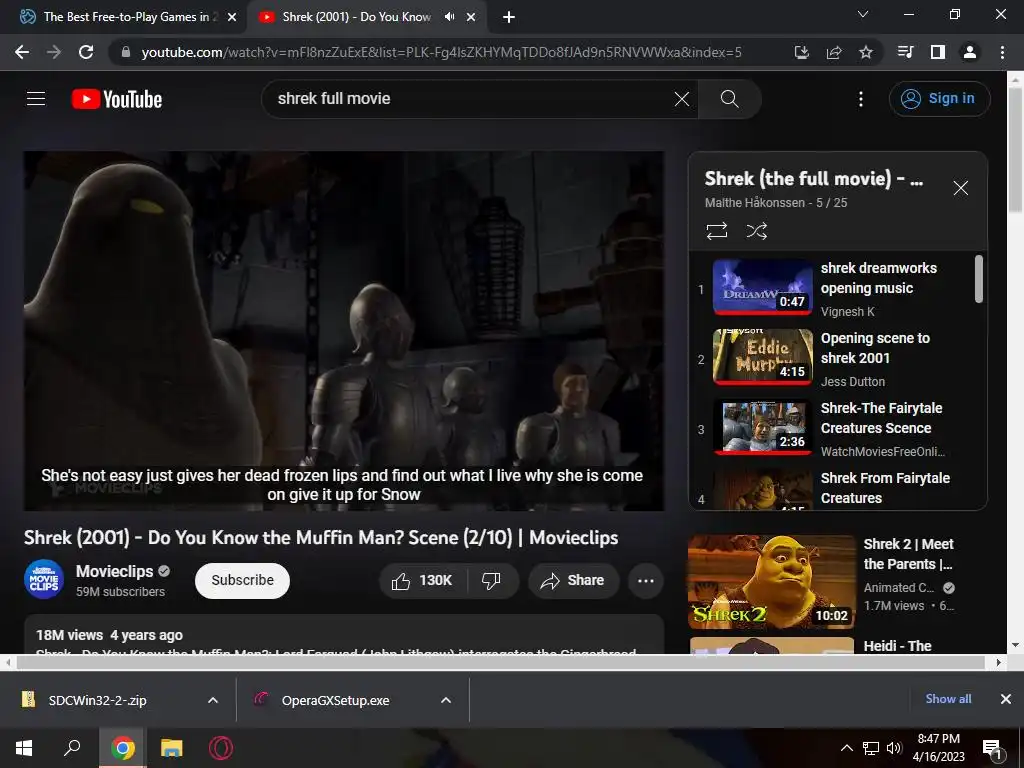Play 'shrek dreamworks opening music' playlist item

[x=833, y=289]
